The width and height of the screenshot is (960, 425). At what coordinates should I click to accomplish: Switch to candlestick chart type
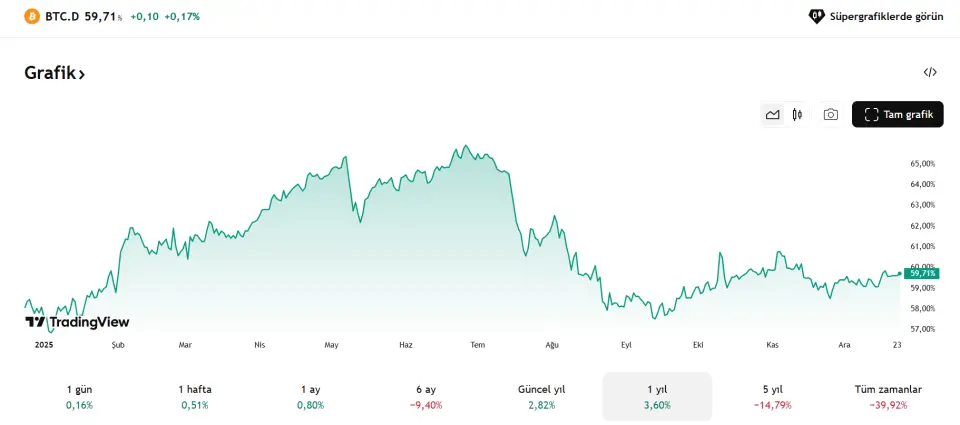point(797,115)
